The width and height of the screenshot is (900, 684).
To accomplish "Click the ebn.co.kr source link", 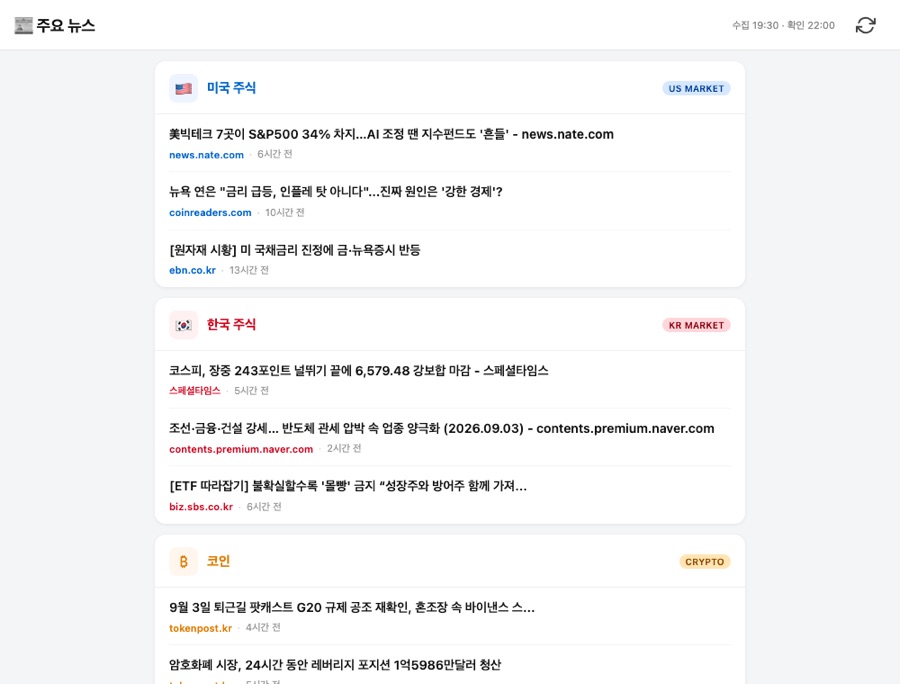I will pos(192,270).
